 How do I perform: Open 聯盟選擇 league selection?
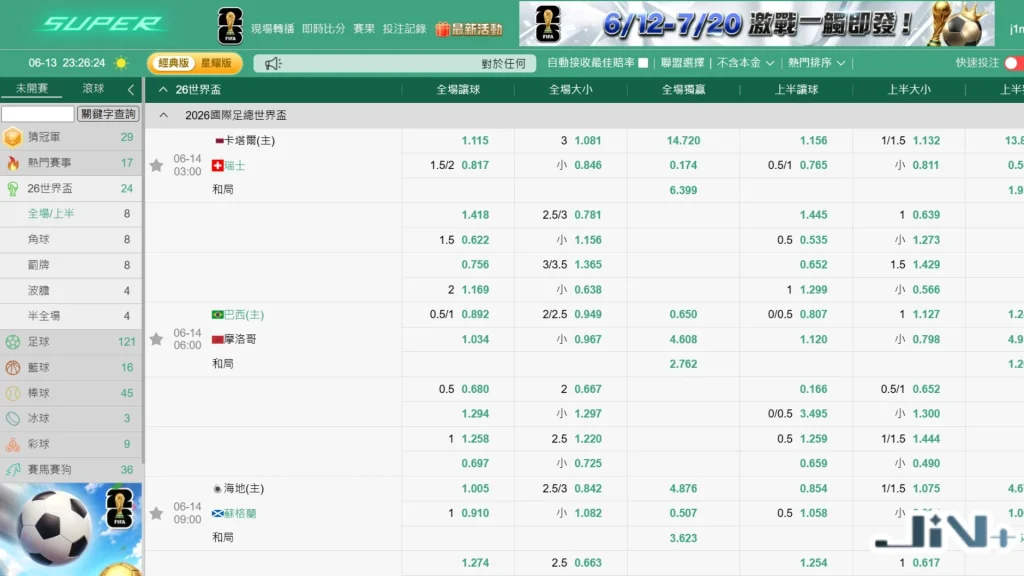682,63
